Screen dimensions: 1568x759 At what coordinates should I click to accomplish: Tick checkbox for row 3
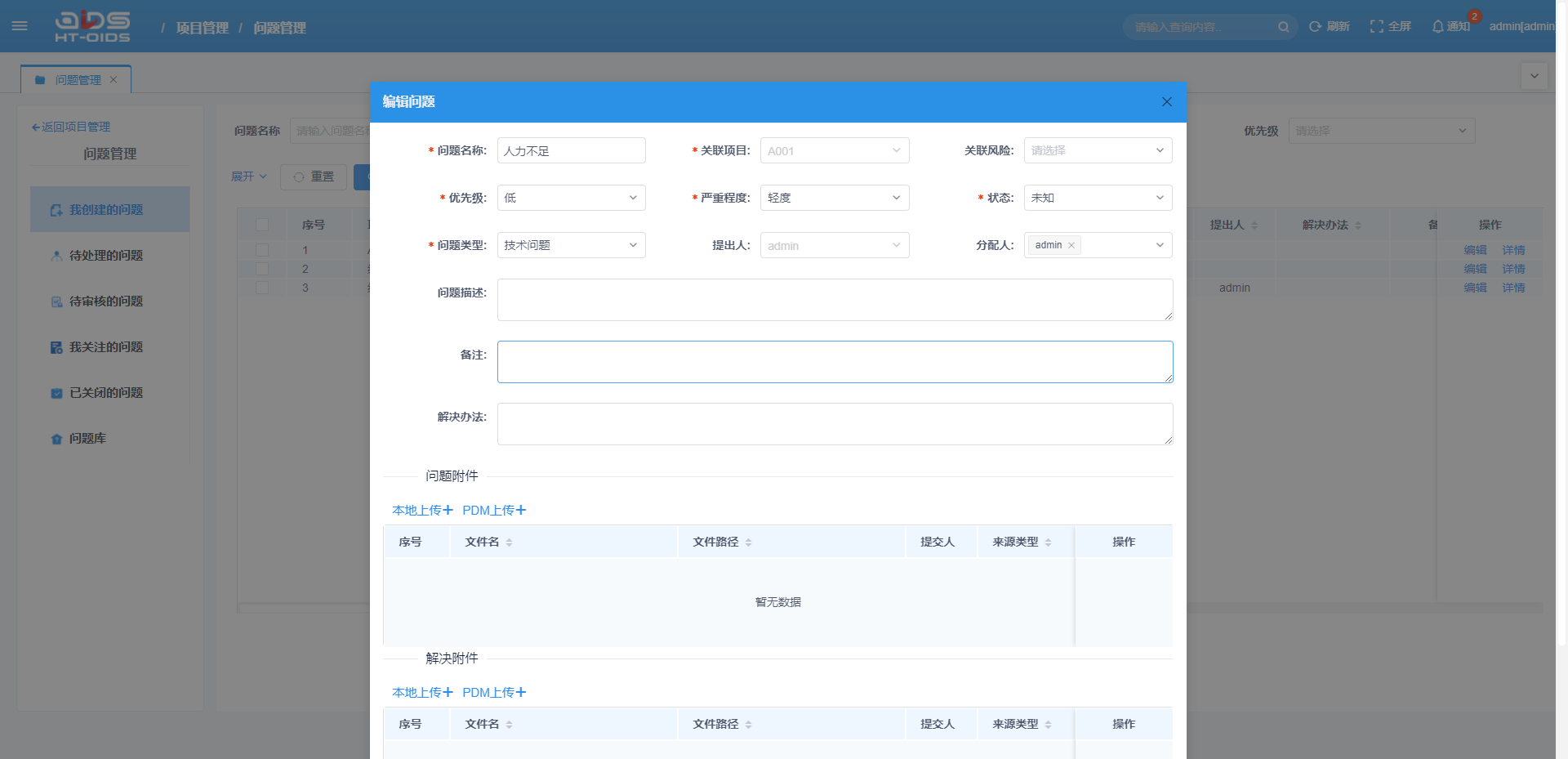click(262, 288)
